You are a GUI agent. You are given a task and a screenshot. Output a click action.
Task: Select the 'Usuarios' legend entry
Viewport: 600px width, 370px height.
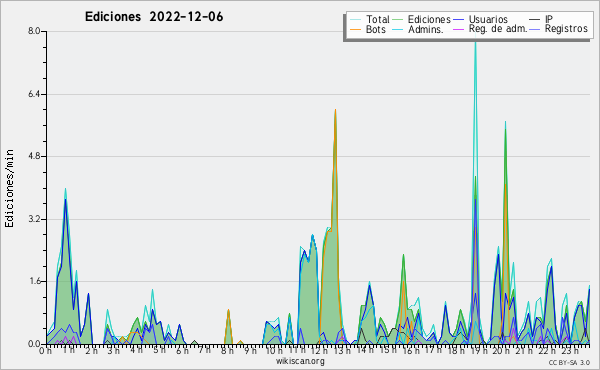(488, 19)
